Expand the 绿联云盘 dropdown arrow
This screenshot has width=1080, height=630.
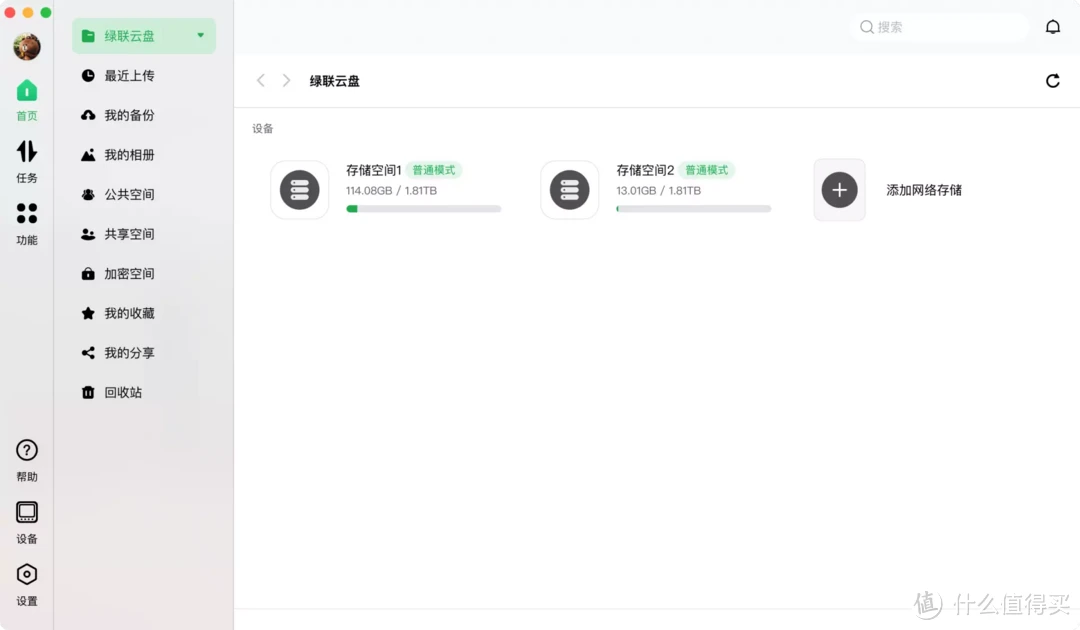click(x=200, y=35)
